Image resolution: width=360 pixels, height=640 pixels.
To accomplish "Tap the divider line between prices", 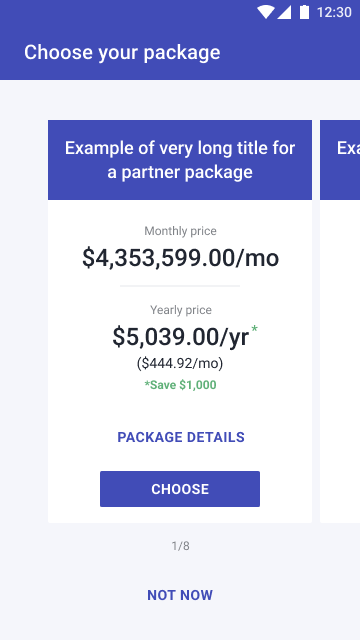I will pyautogui.click(x=180, y=286).
